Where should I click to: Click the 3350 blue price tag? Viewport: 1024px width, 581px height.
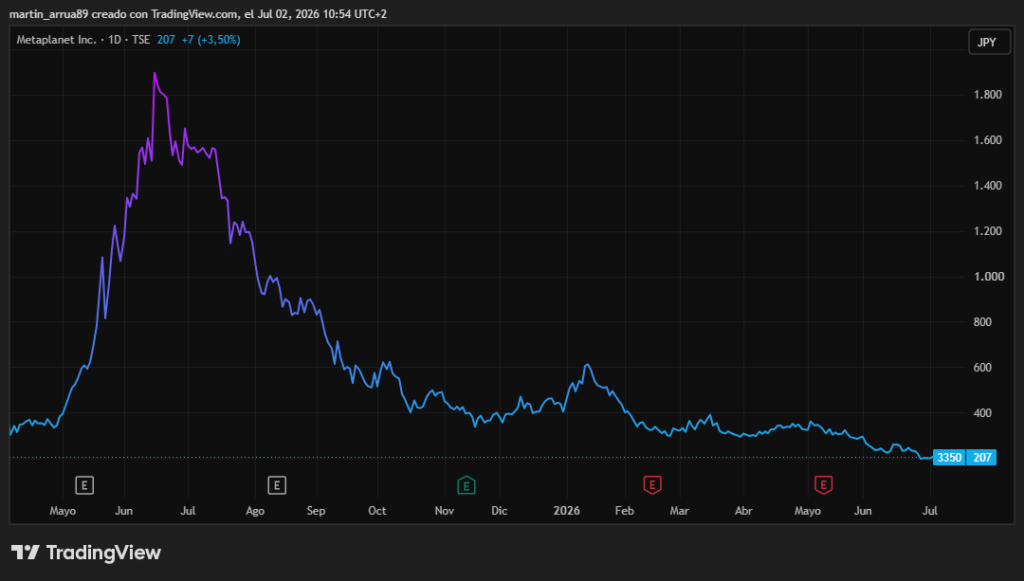949,458
